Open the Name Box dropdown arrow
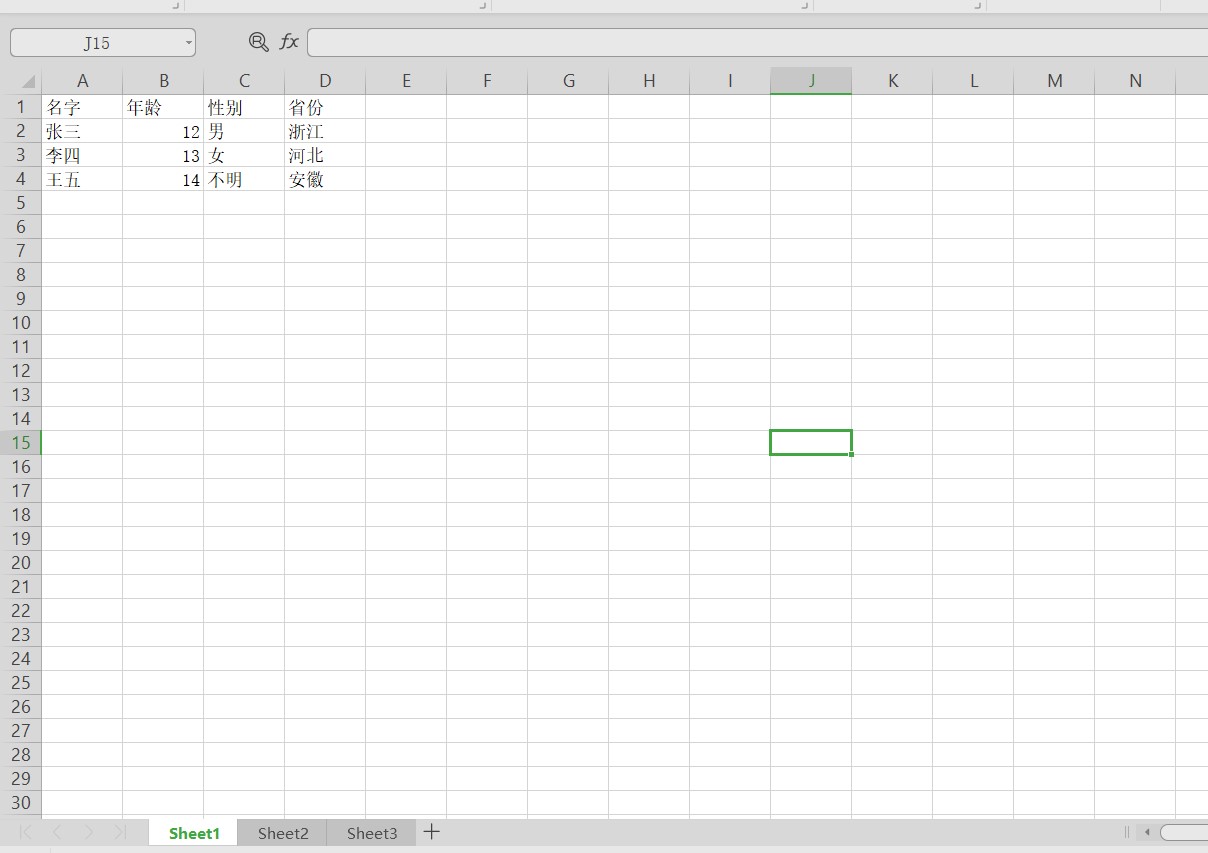Image resolution: width=1208 pixels, height=853 pixels. click(x=188, y=43)
